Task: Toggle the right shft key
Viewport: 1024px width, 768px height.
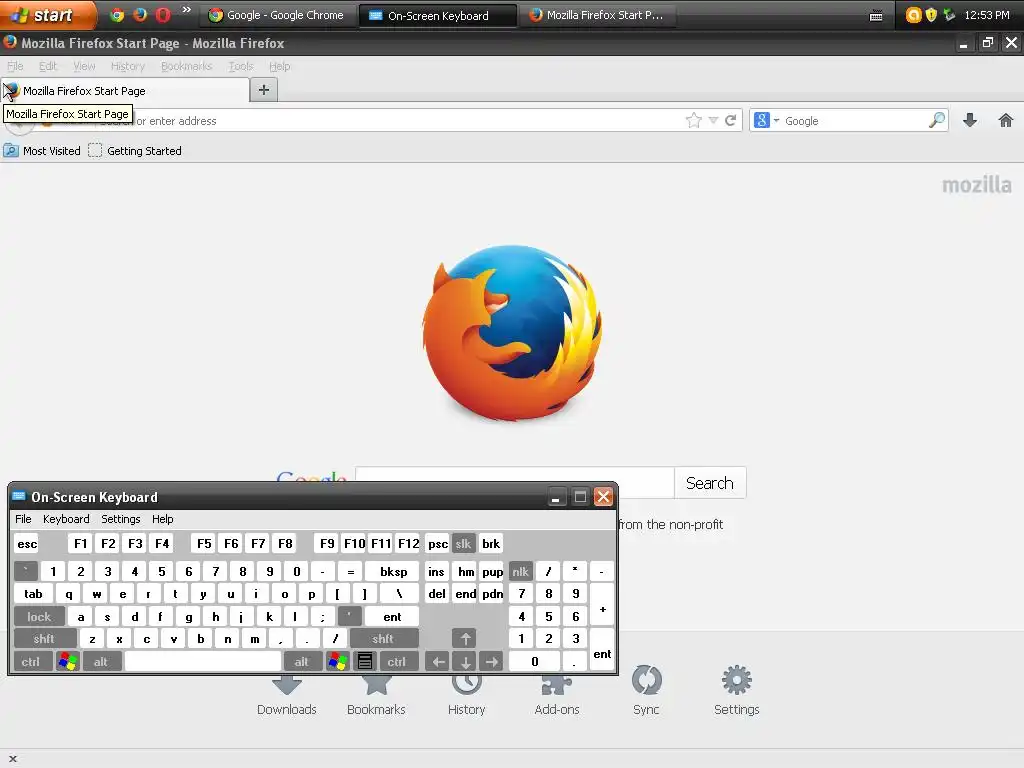Action: point(383,639)
